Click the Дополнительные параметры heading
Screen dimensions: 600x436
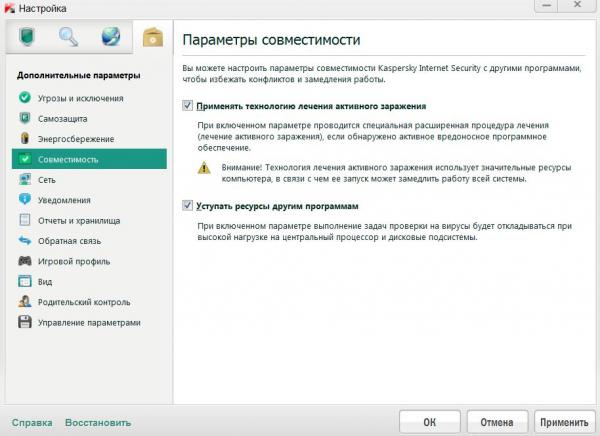[78, 75]
